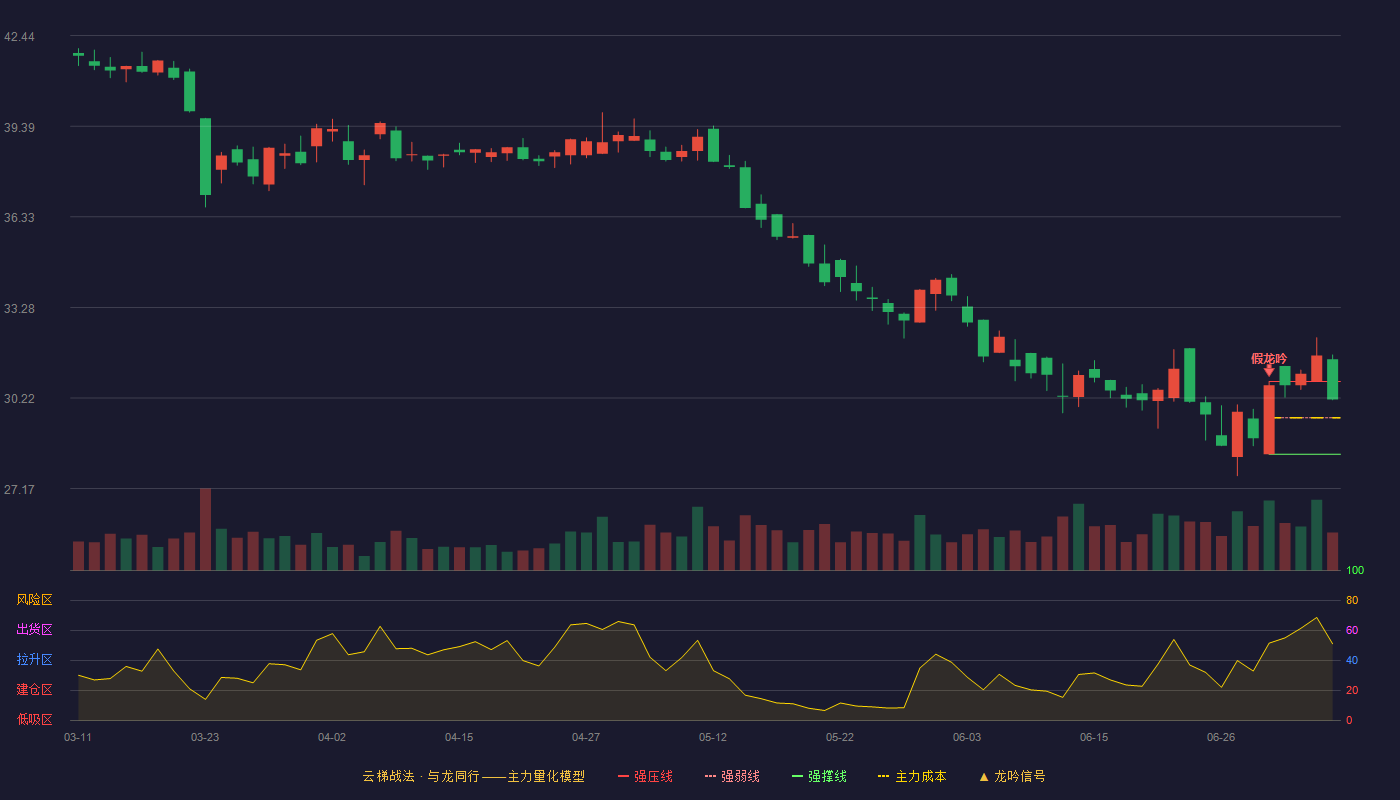
Task: Click the 建仓区 zone label
Action: [x=34, y=690]
